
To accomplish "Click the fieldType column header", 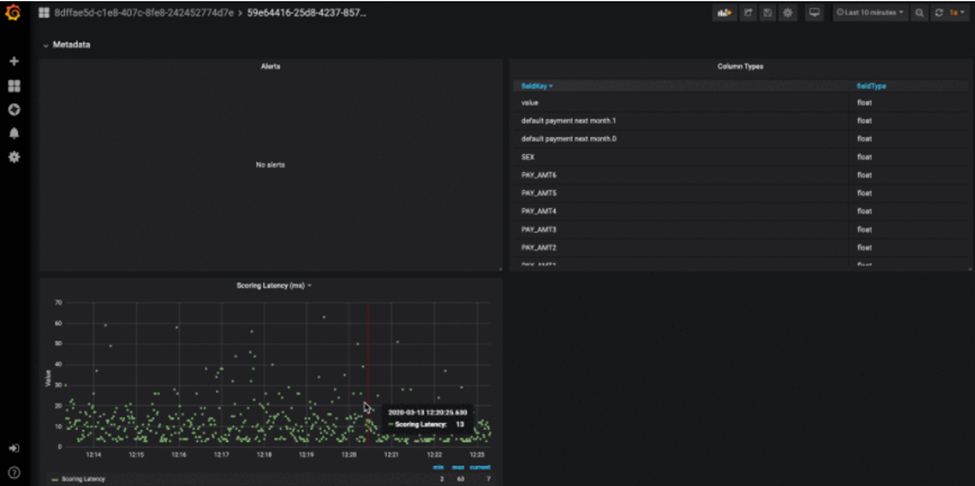I will [x=871, y=86].
